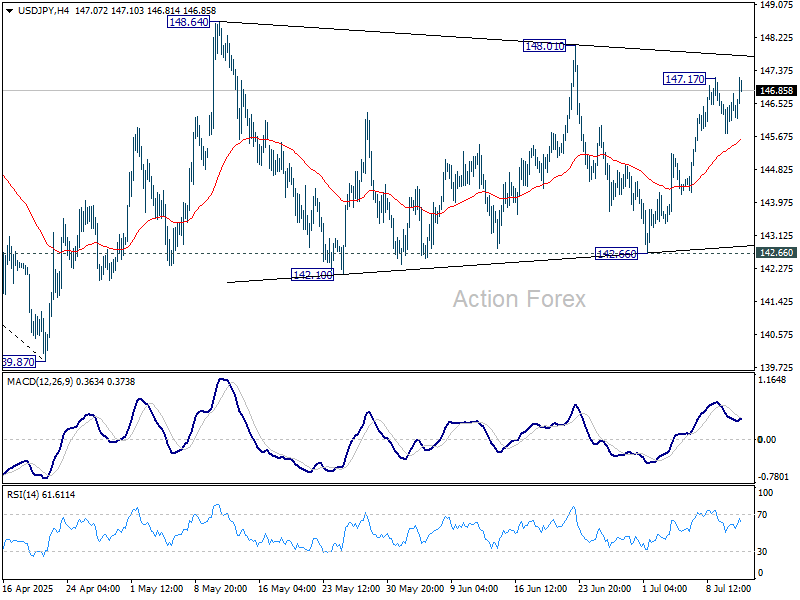Select the partially visible 39.870 low label

click(19, 362)
